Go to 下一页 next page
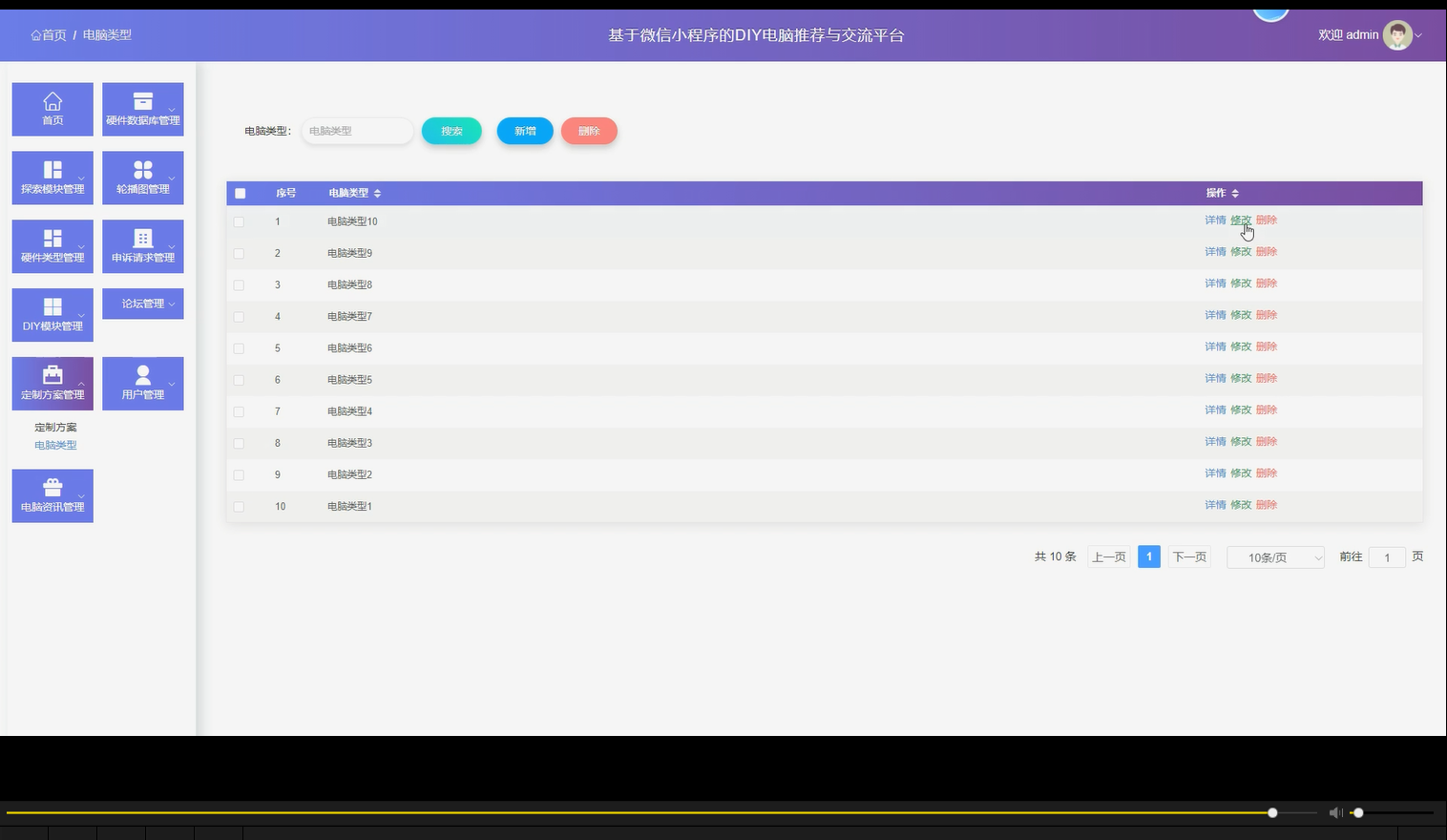Image resolution: width=1447 pixels, height=840 pixels. click(1189, 557)
